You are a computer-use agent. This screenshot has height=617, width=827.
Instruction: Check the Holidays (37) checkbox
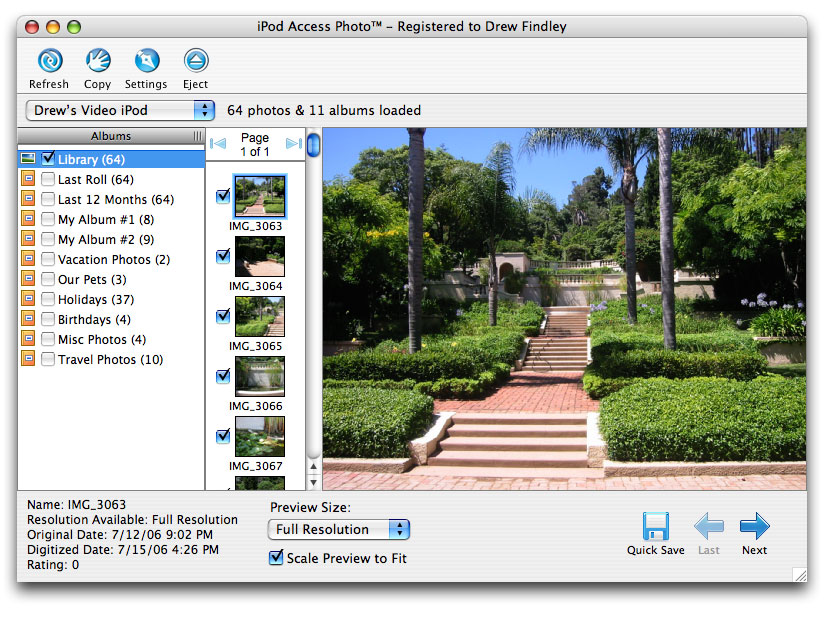point(48,300)
